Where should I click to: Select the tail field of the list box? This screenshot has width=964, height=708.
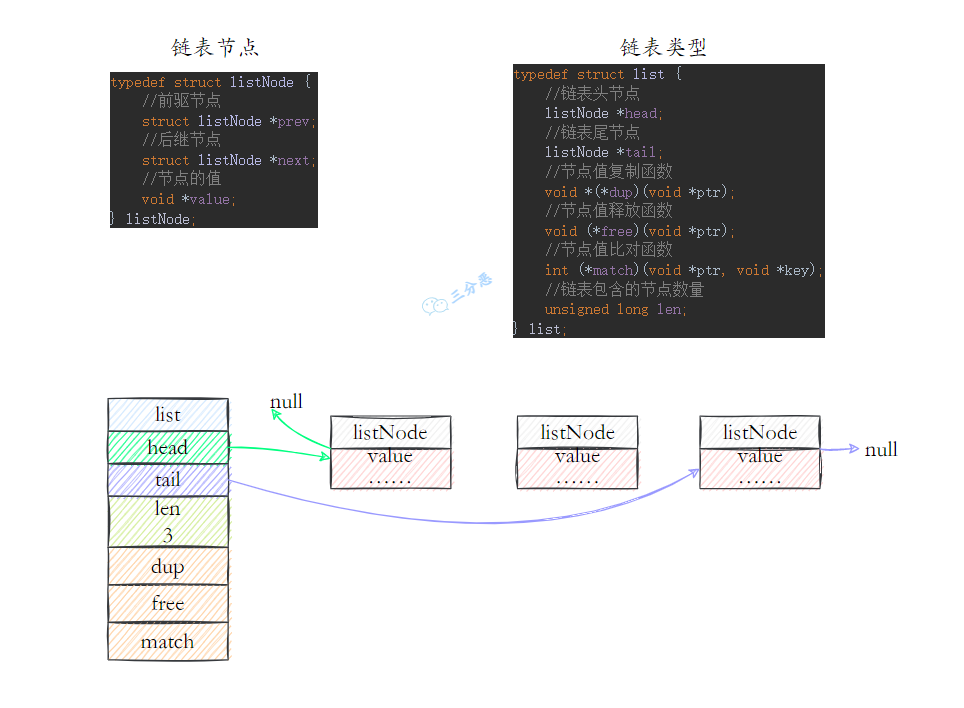pos(167,480)
